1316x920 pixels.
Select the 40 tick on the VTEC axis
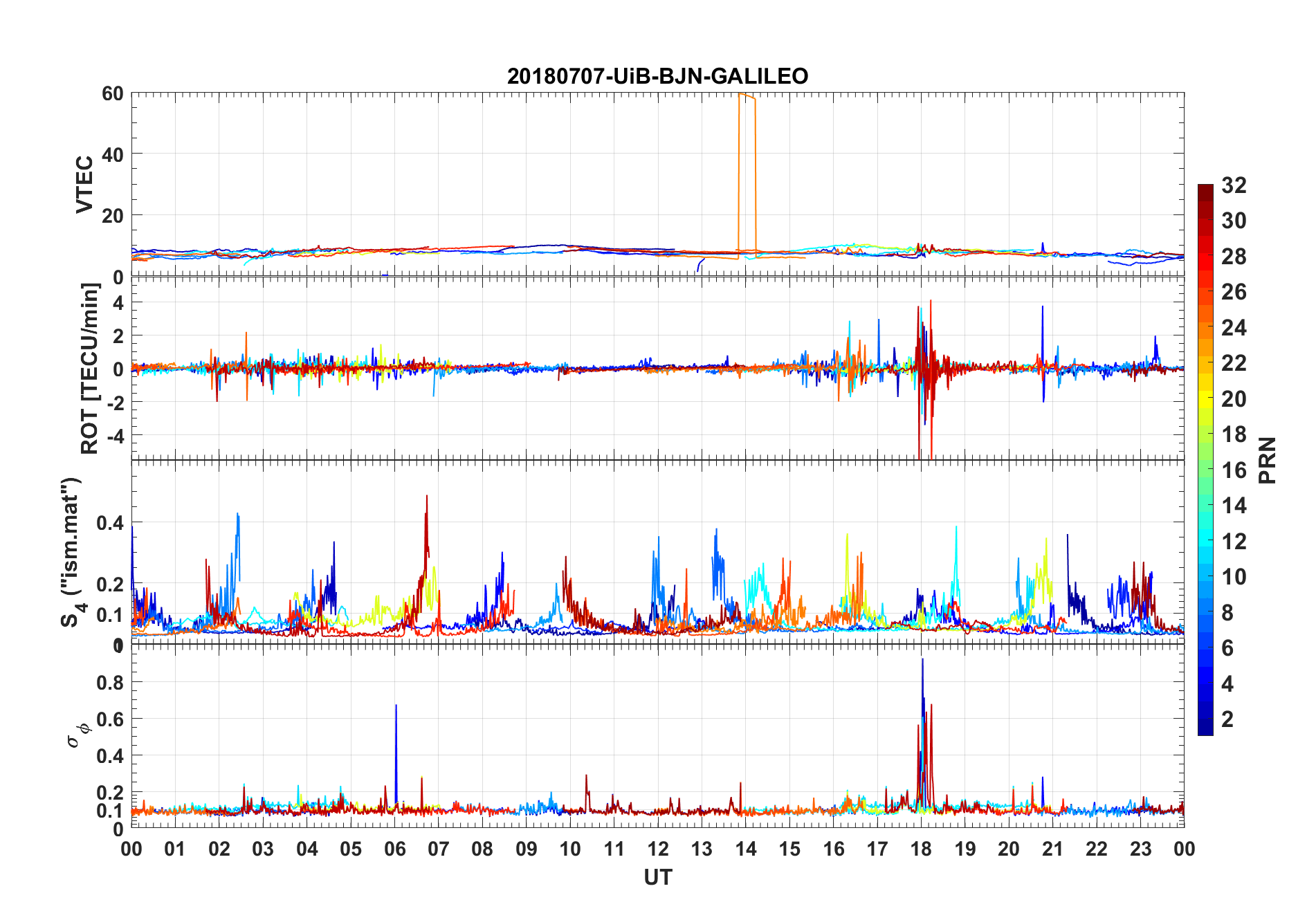[113, 155]
